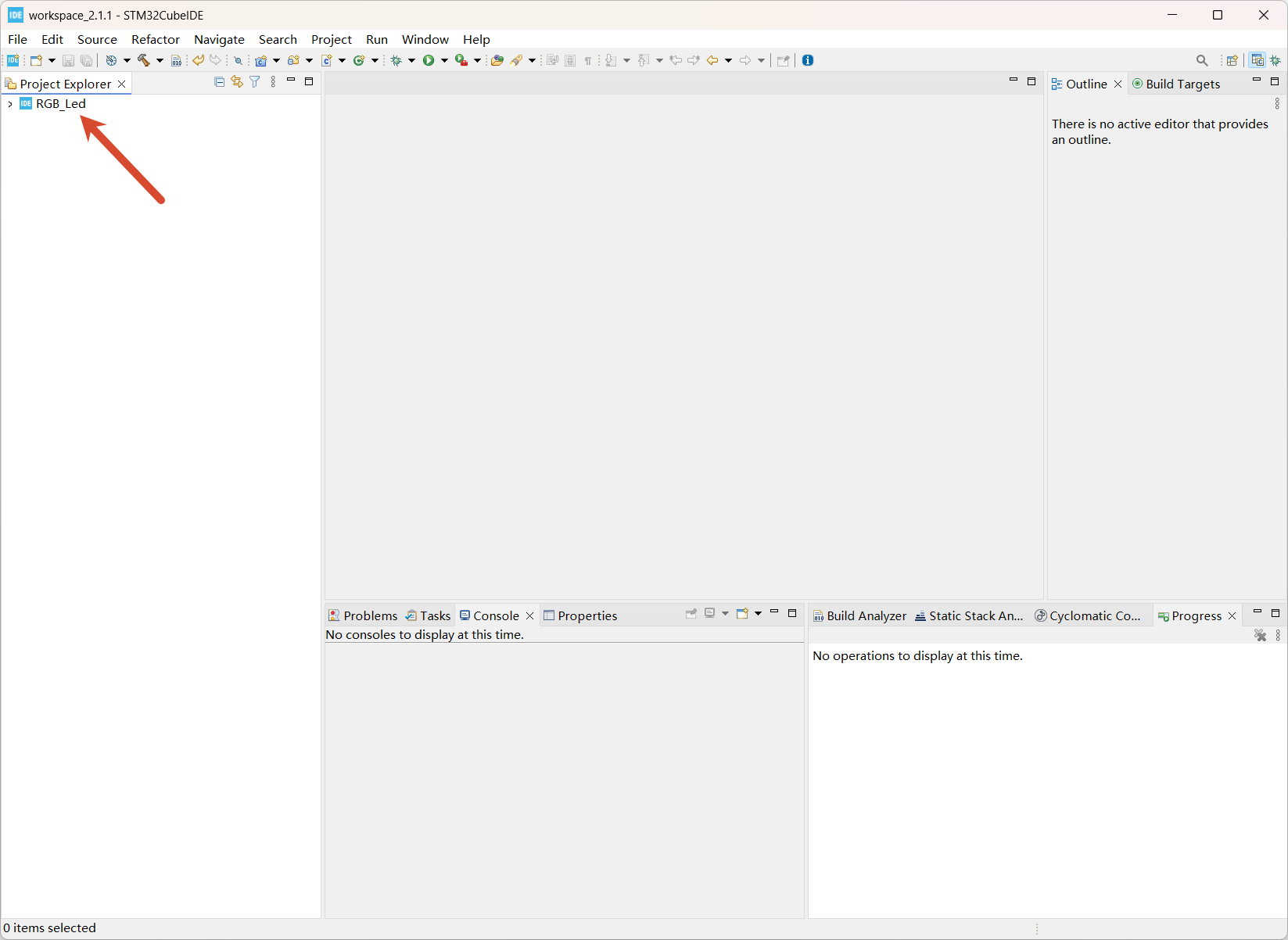This screenshot has height=940, width=1288.
Task: Click the New class icon
Action: point(359,60)
